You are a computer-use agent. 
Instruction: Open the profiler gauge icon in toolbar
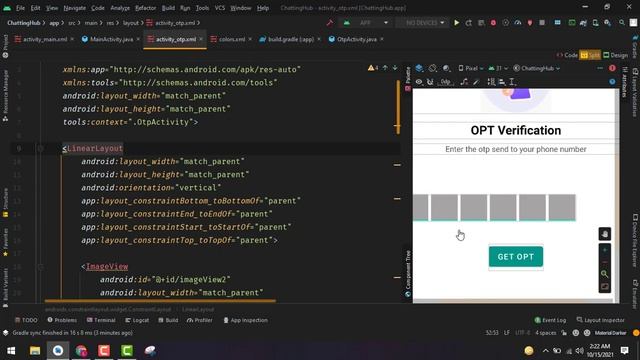point(518,23)
